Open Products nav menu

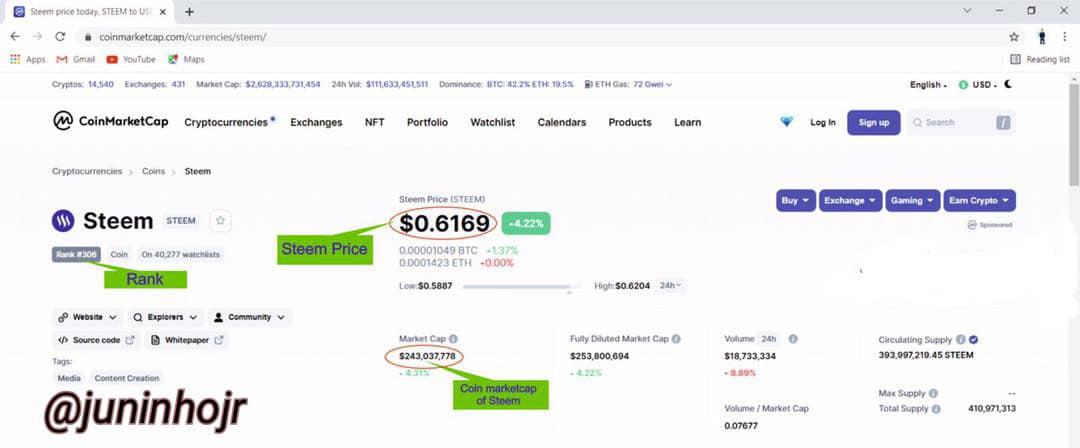630,122
